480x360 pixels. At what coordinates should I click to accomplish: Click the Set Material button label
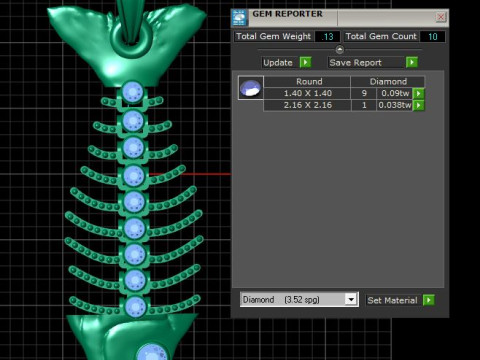click(x=392, y=300)
